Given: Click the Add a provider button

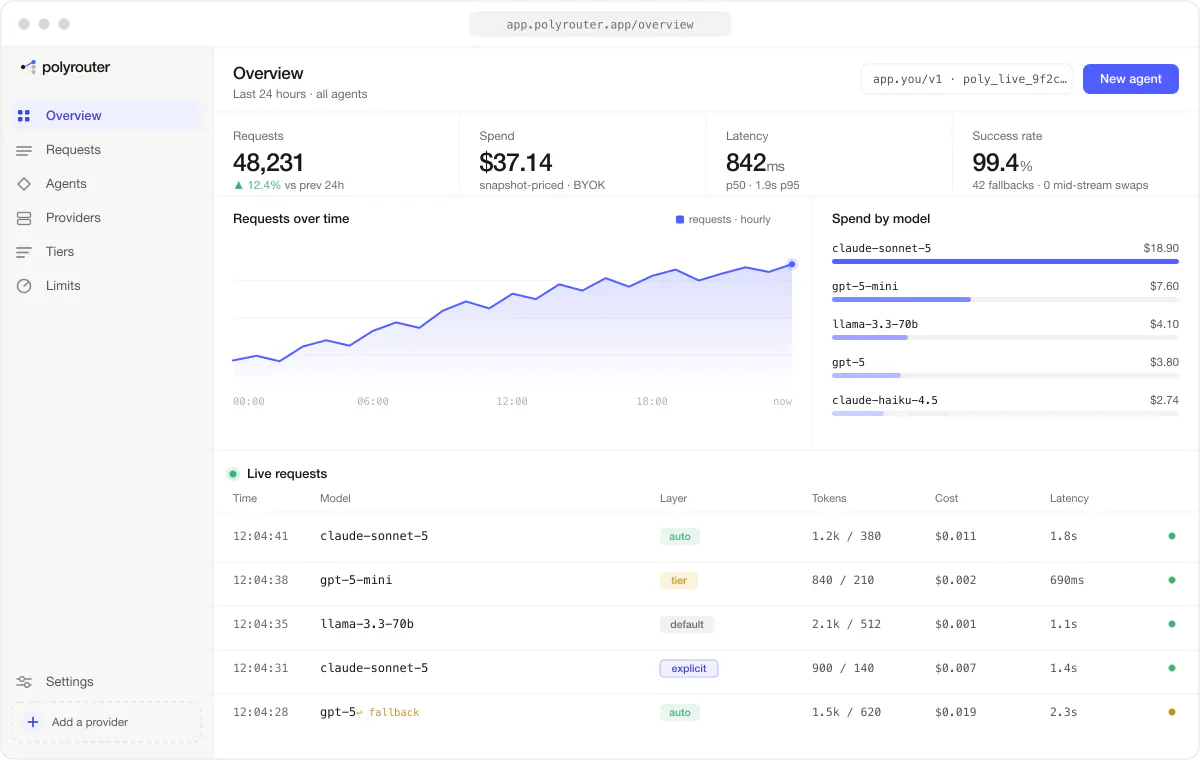Looking at the screenshot, I should point(106,722).
